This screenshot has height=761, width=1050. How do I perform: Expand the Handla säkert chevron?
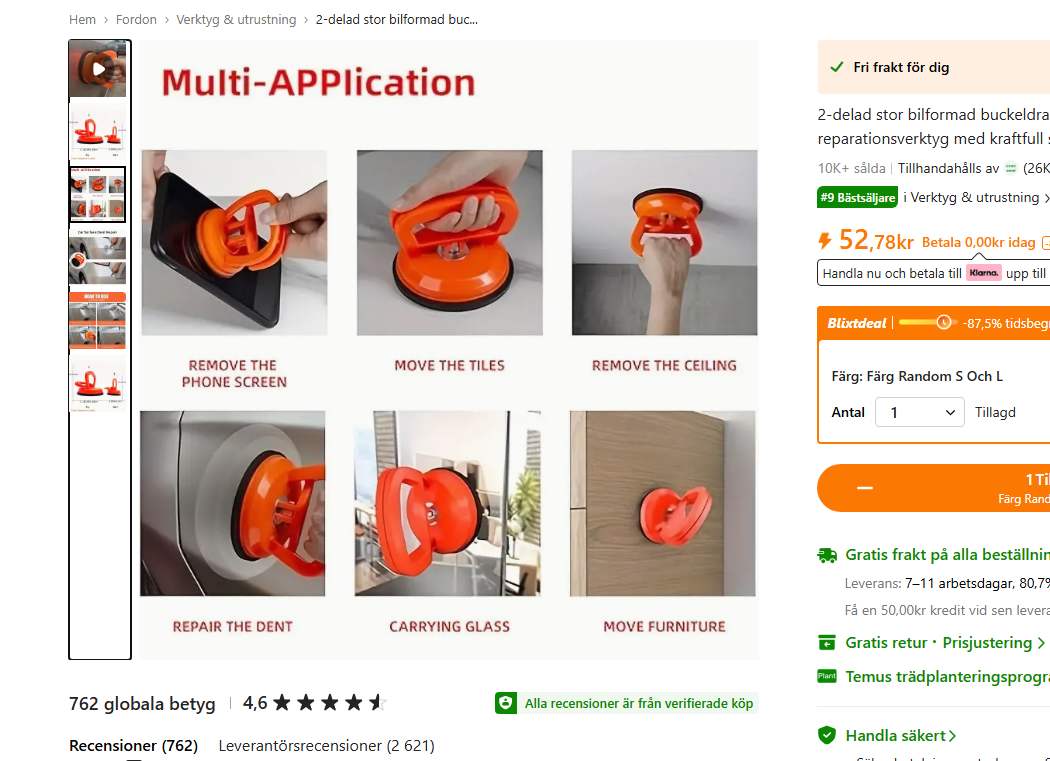coord(952,736)
